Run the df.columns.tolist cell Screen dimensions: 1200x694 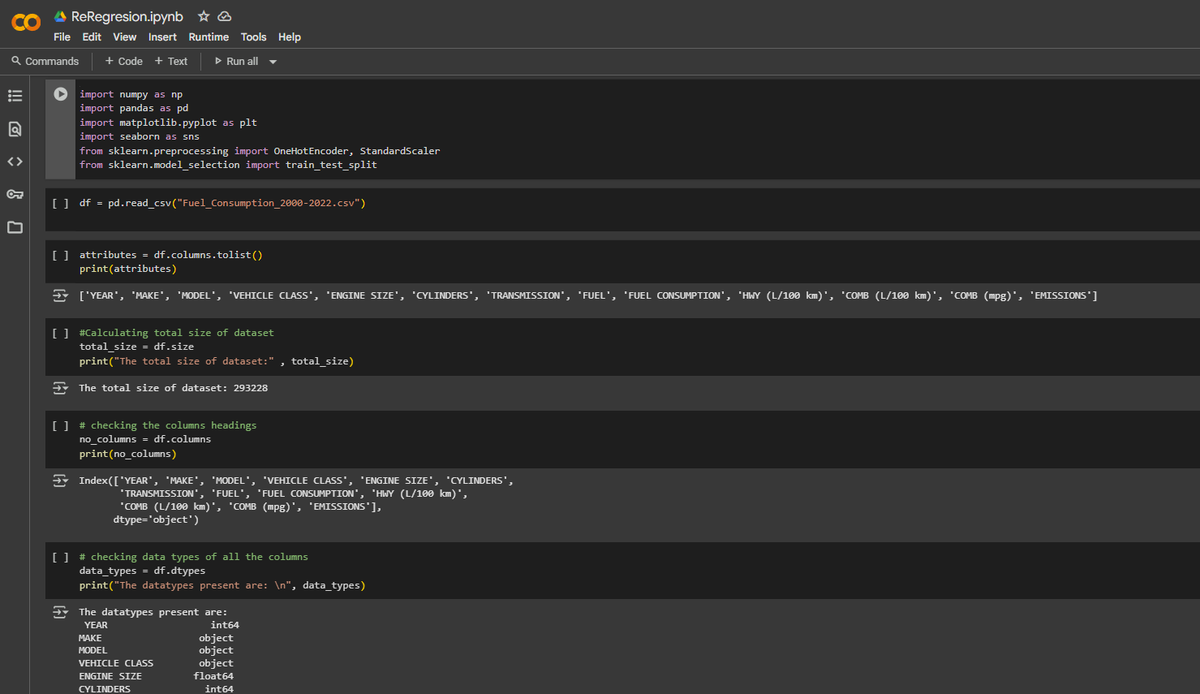60,255
